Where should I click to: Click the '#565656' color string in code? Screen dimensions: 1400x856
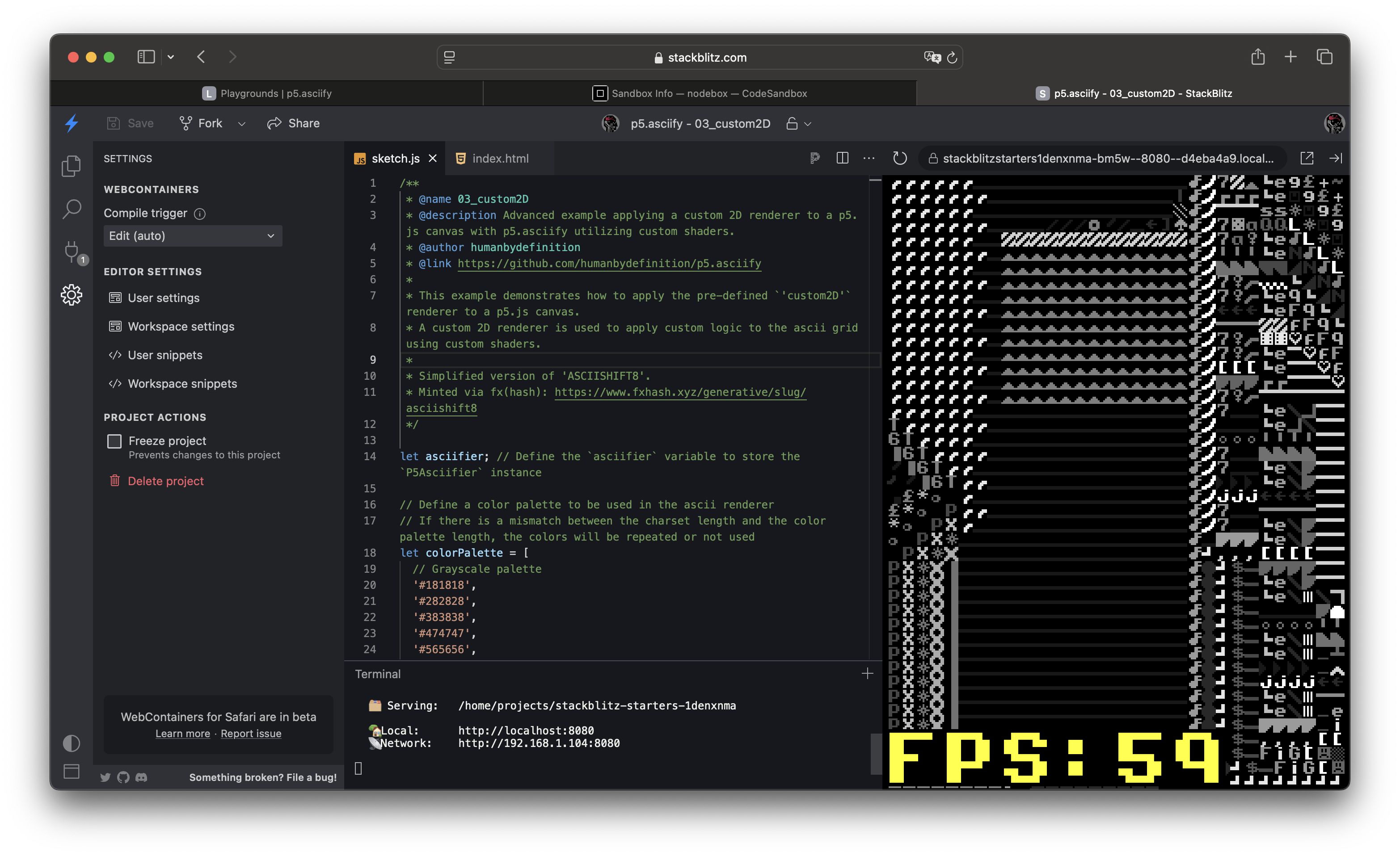441,649
